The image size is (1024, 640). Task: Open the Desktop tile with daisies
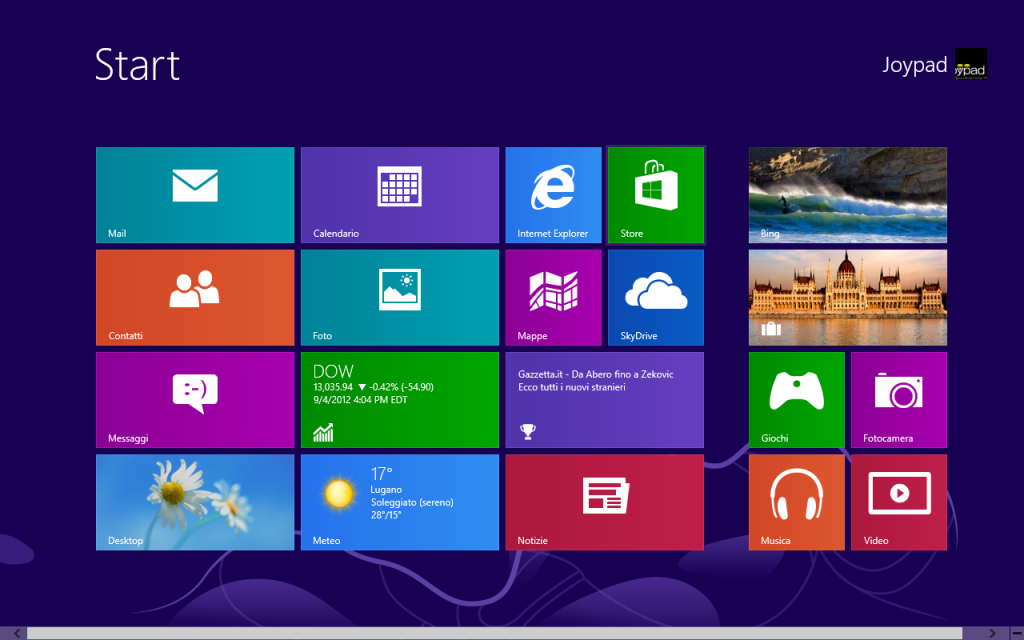click(195, 502)
